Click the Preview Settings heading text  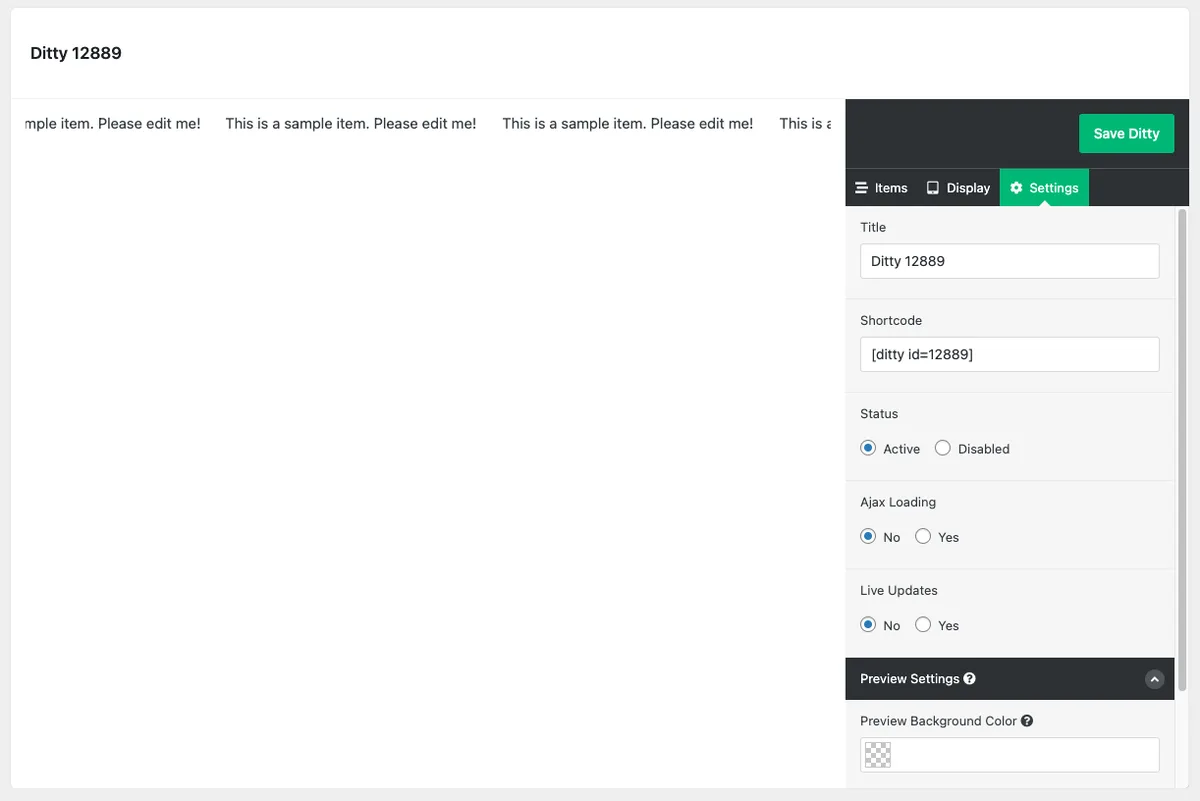click(909, 679)
